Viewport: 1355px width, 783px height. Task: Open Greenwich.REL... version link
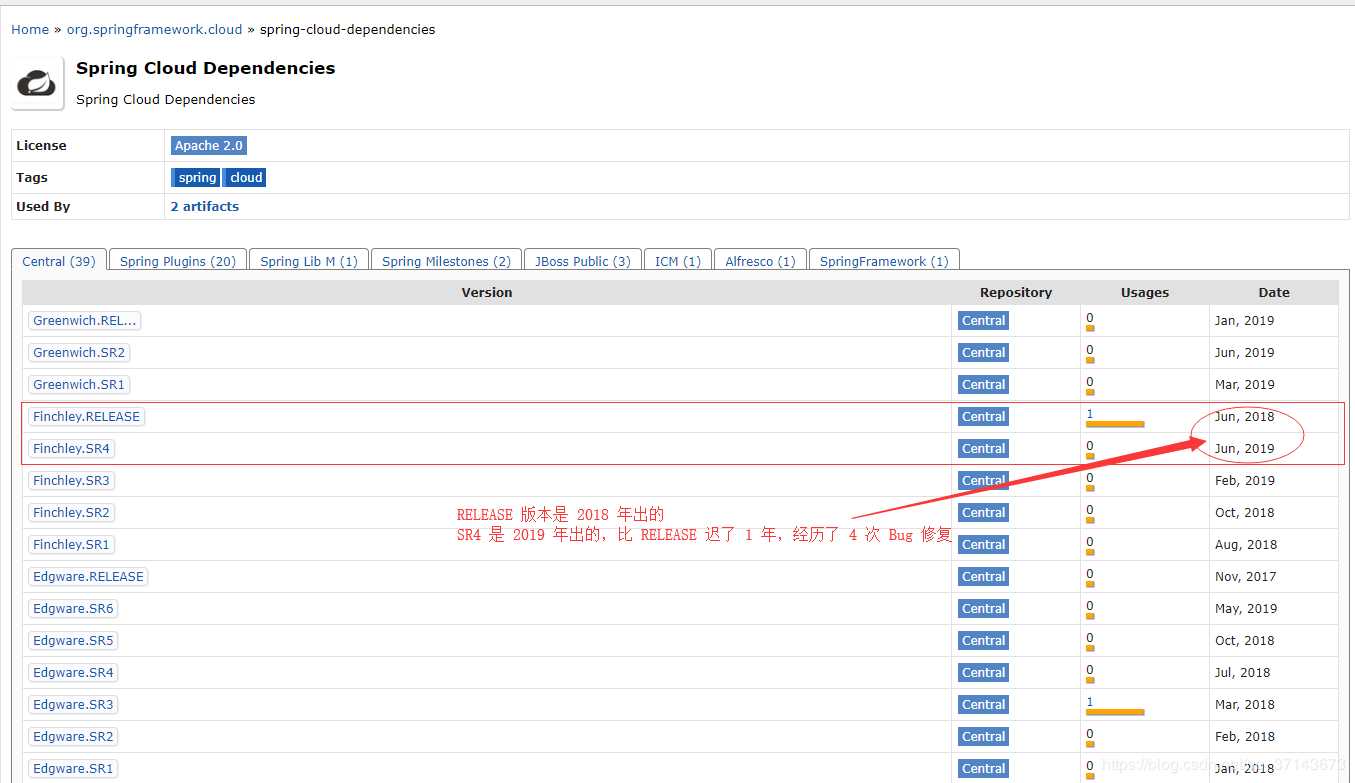(x=84, y=321)
